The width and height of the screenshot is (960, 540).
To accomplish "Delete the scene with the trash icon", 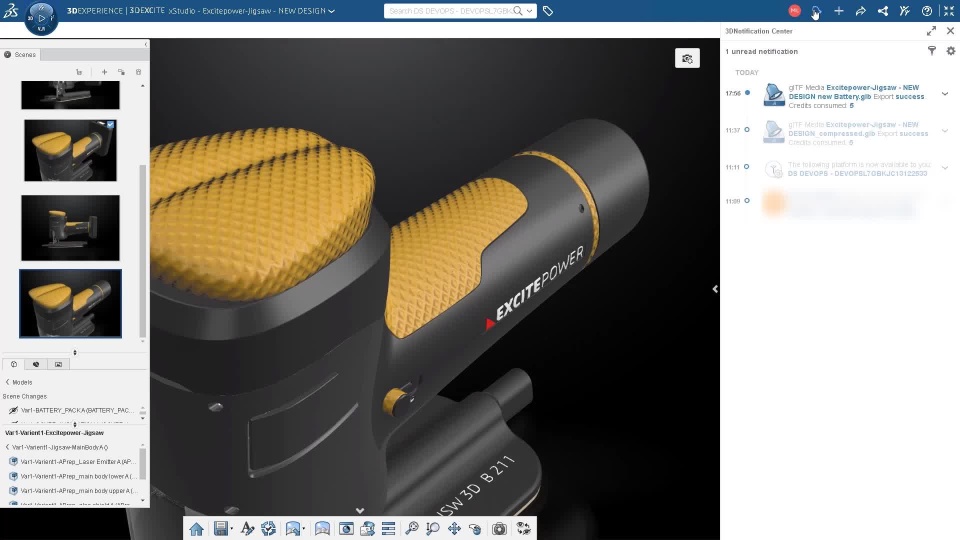I will (x=138, y=72).
